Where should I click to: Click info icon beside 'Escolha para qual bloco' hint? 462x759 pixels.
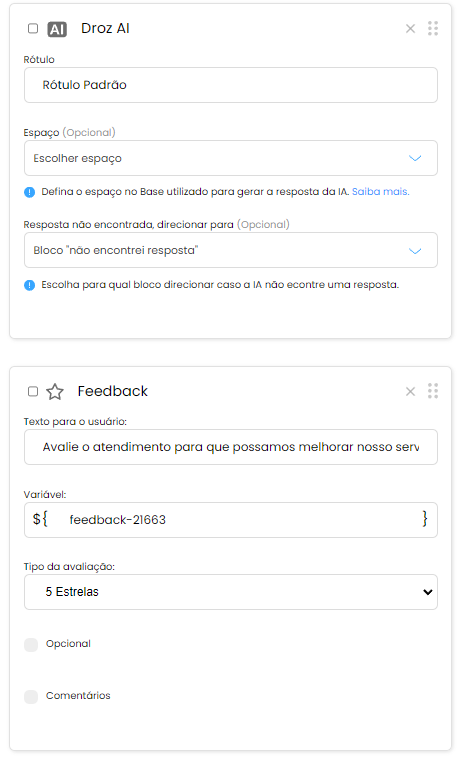point(30,285)
